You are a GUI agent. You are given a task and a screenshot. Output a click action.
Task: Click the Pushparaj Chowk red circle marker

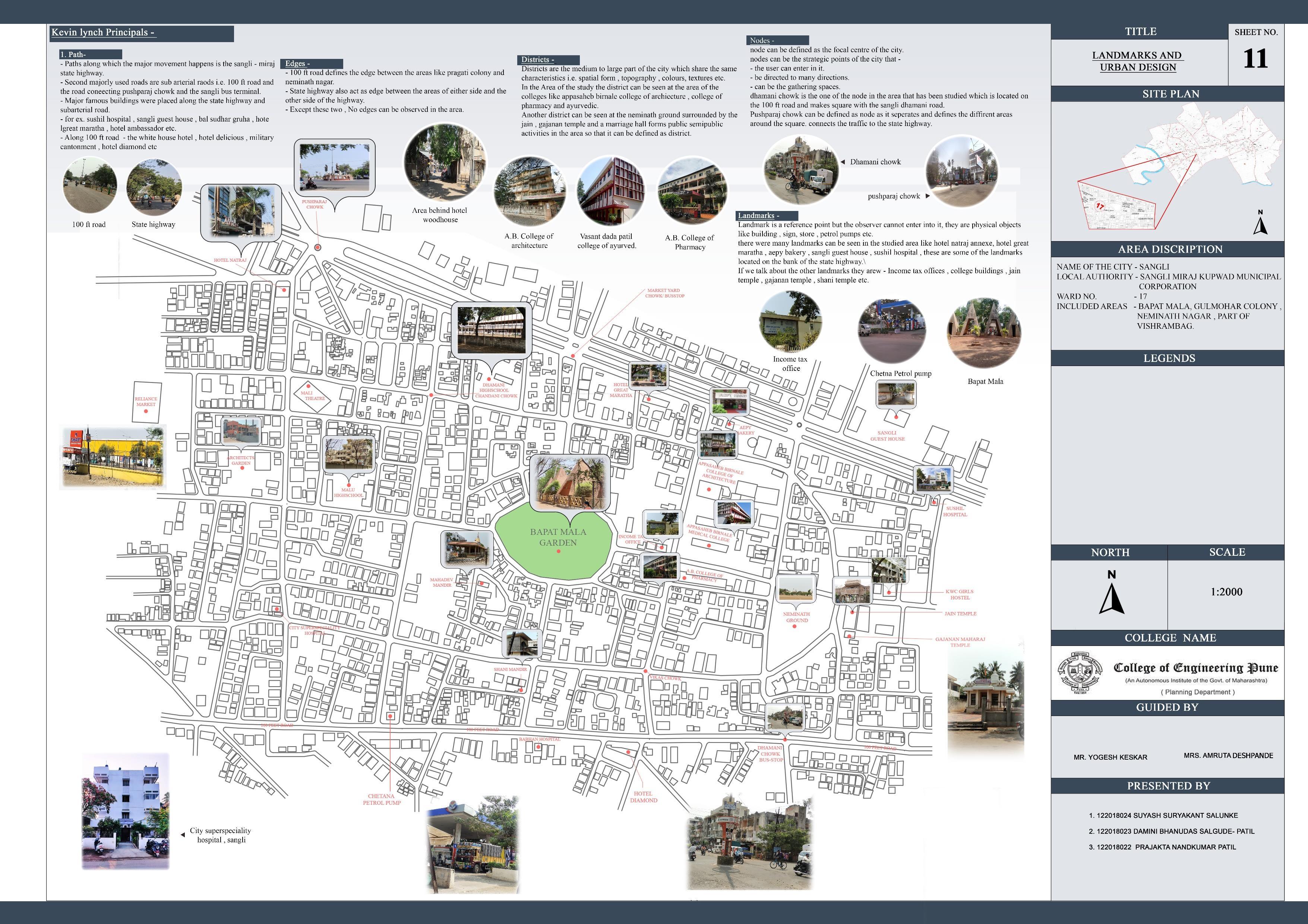318,247
